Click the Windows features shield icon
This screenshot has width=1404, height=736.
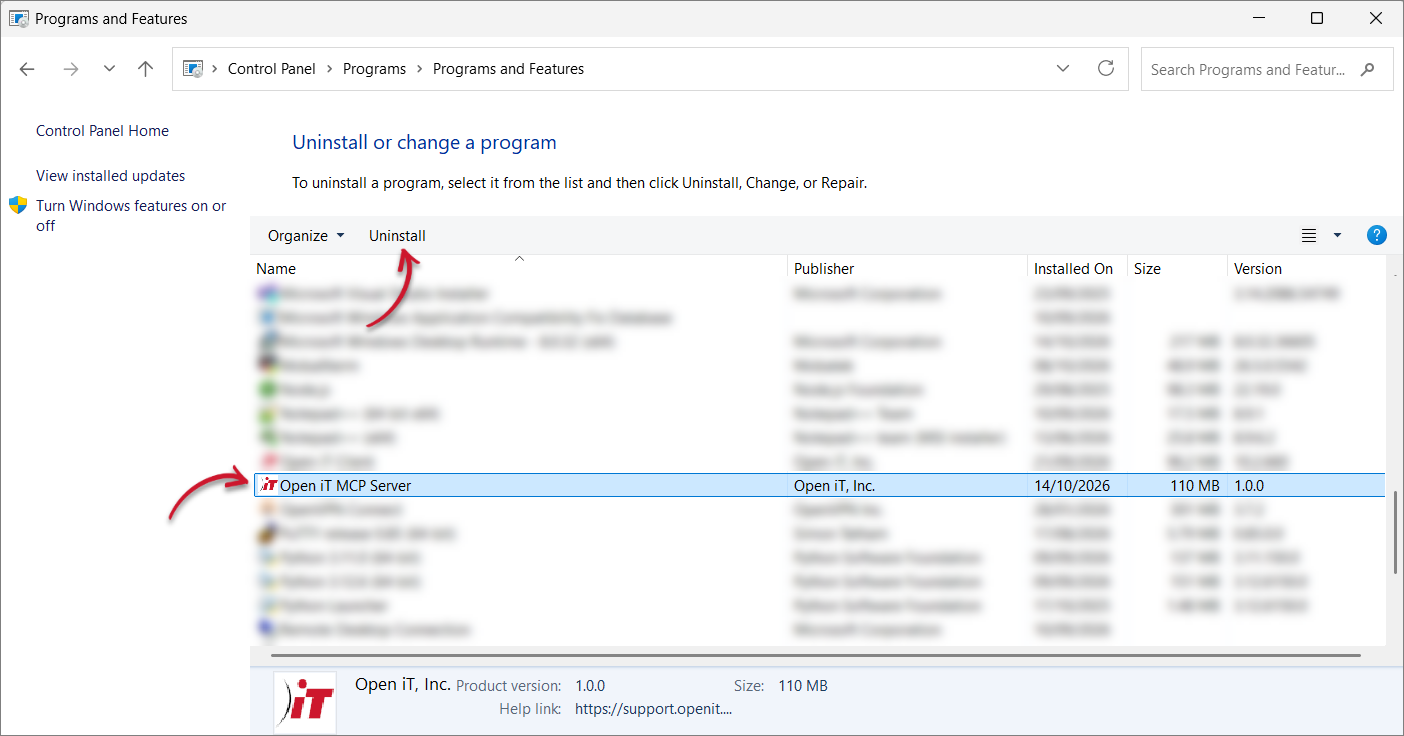pos(18,205)
